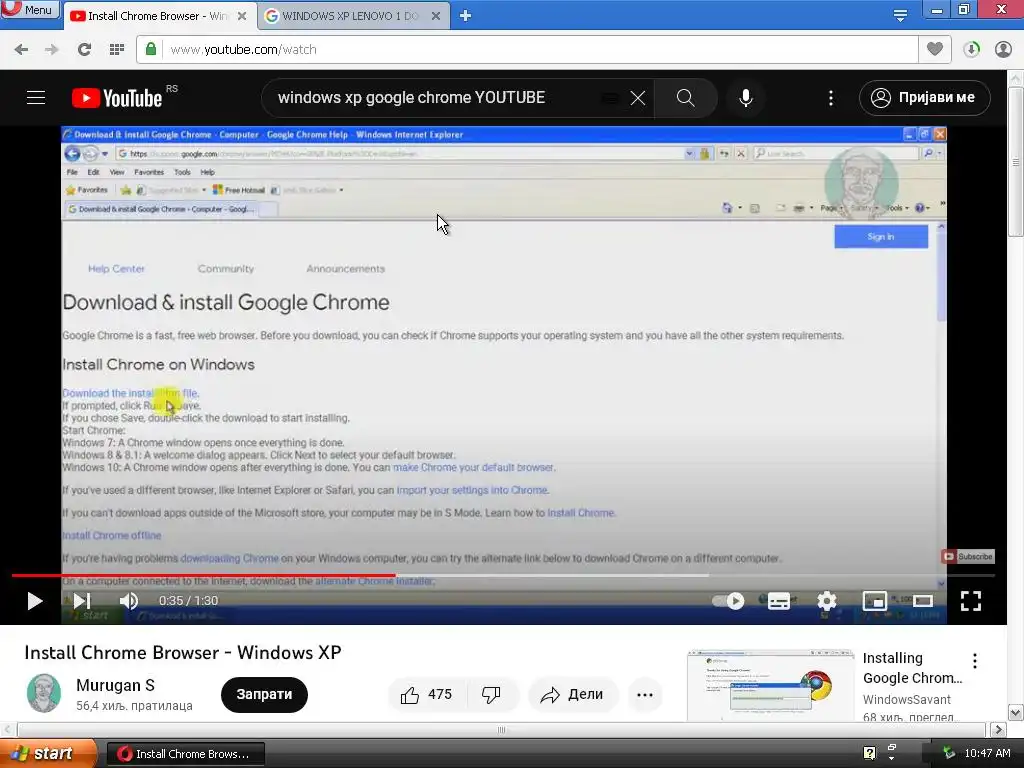Image resolution: width=1024 pixels, height=768 pixels.
Task: Open the YouTube hamburger guide menu
Action: tap(36, 98)
